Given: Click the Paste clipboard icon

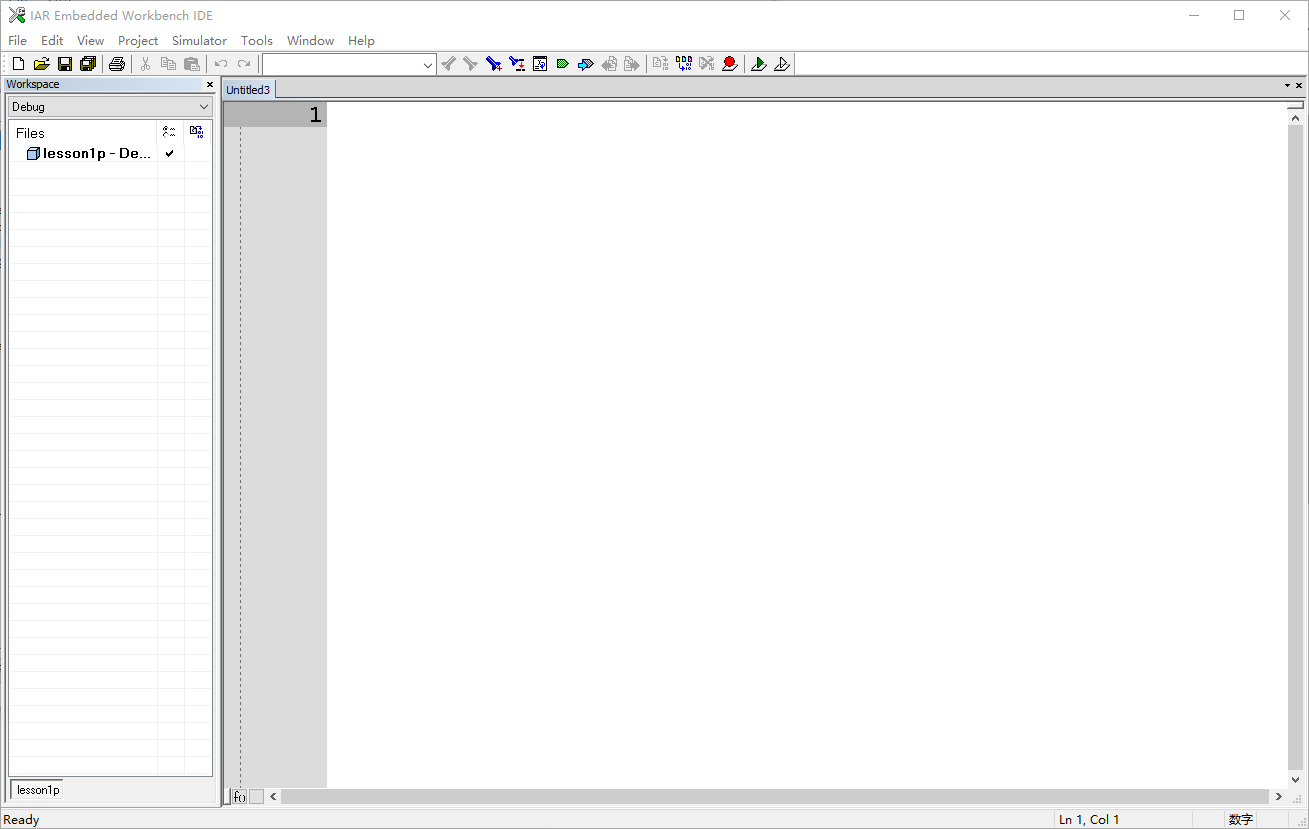Looking at the screenshot, I should [192, 64].
